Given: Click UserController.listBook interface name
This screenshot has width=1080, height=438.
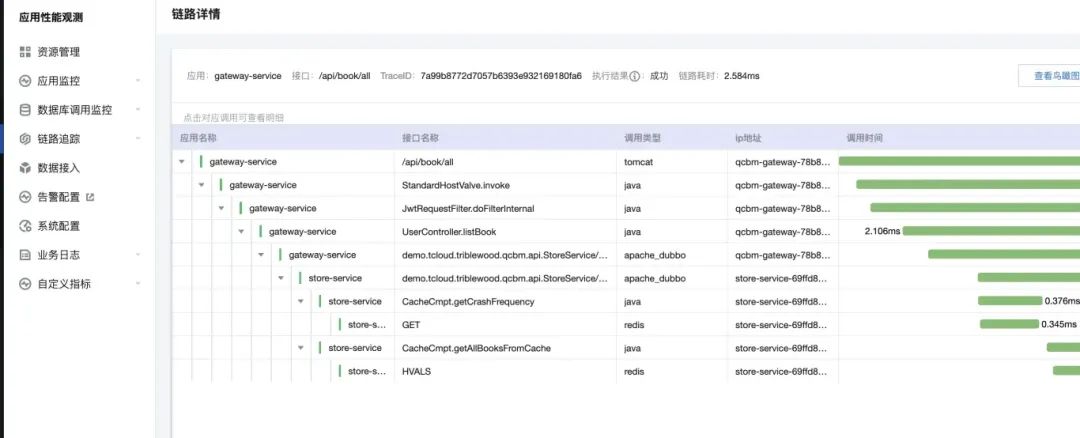Looking at the screenshot, I should (448, 231).
